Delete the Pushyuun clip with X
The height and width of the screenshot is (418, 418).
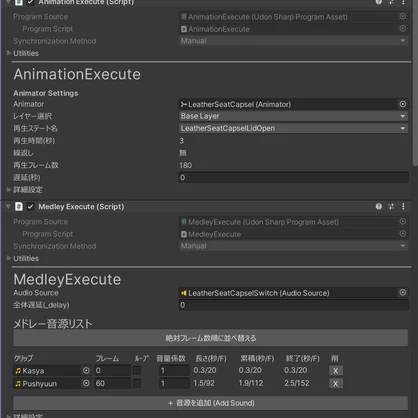click(336, 384)
